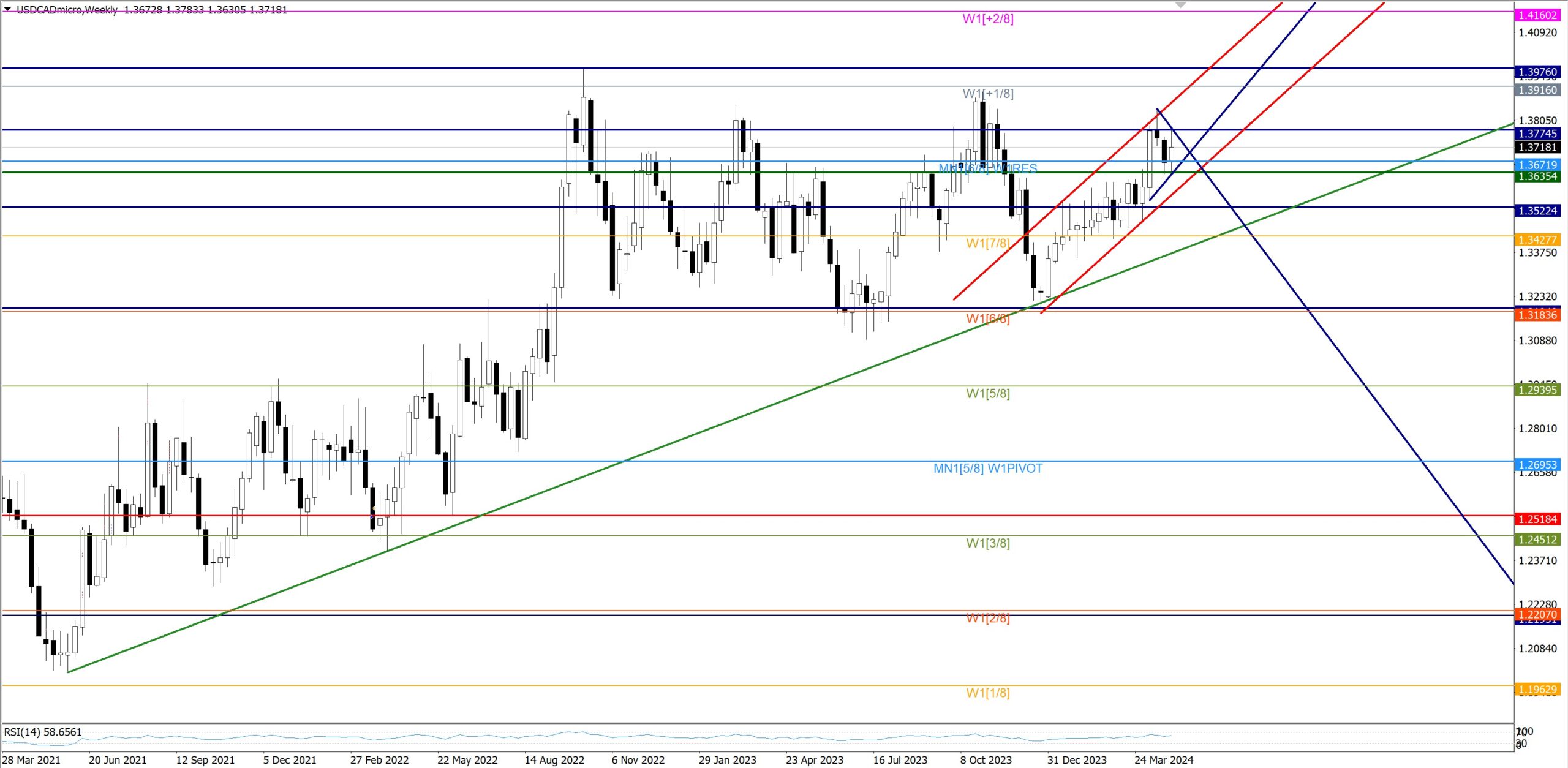Click the orange 1.34277 price label
1568x768 pixels.
1537,239
